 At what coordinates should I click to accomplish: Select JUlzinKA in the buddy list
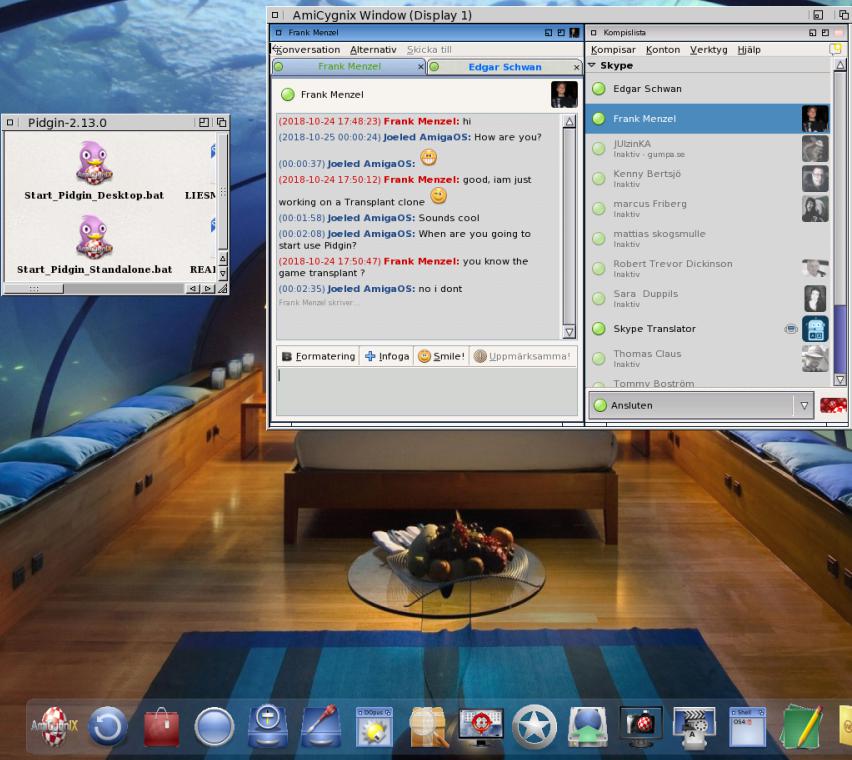click(x=709, y=148)
